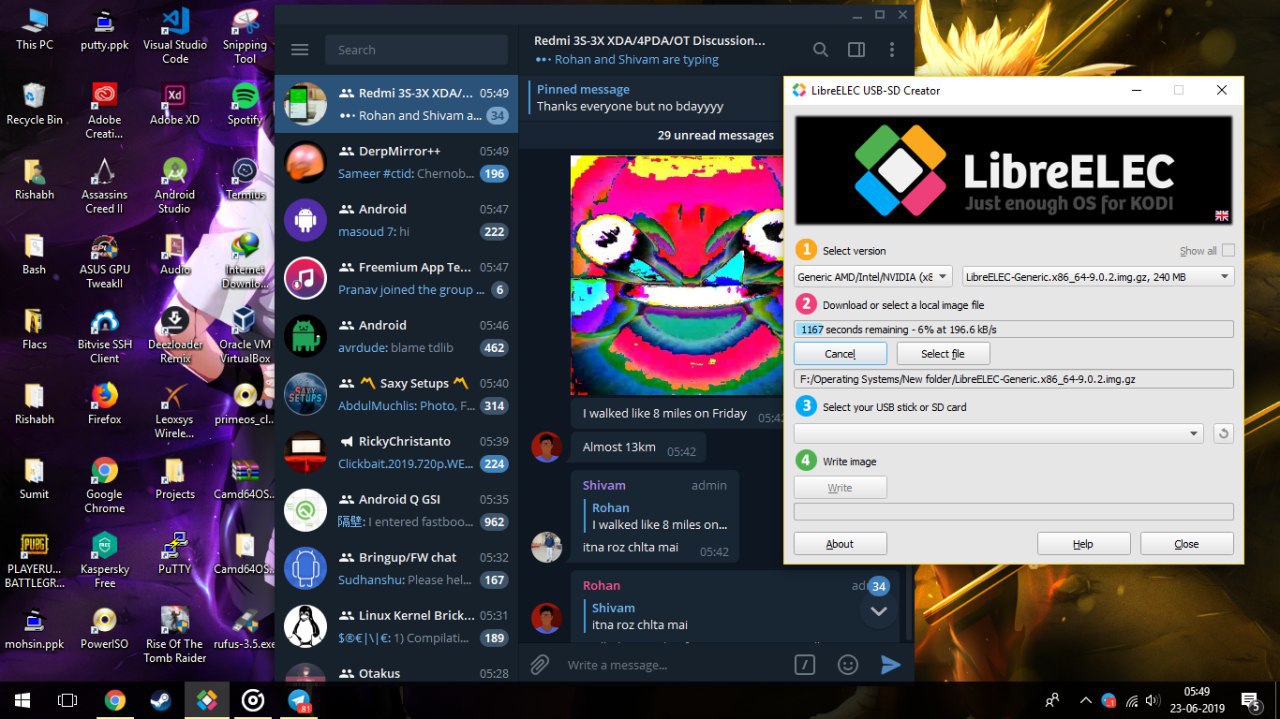Image resolution: width=1280 pixels, height=719 pixels.
Task: Open the Android chat with avrdude message
Action: click(x=396, y=335)
